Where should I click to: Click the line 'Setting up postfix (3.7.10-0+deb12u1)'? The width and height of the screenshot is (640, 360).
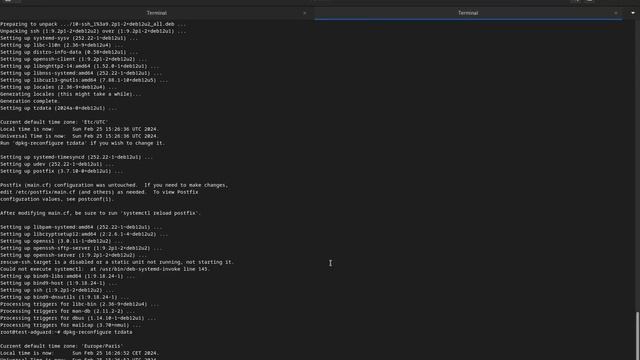pos(61,171)
